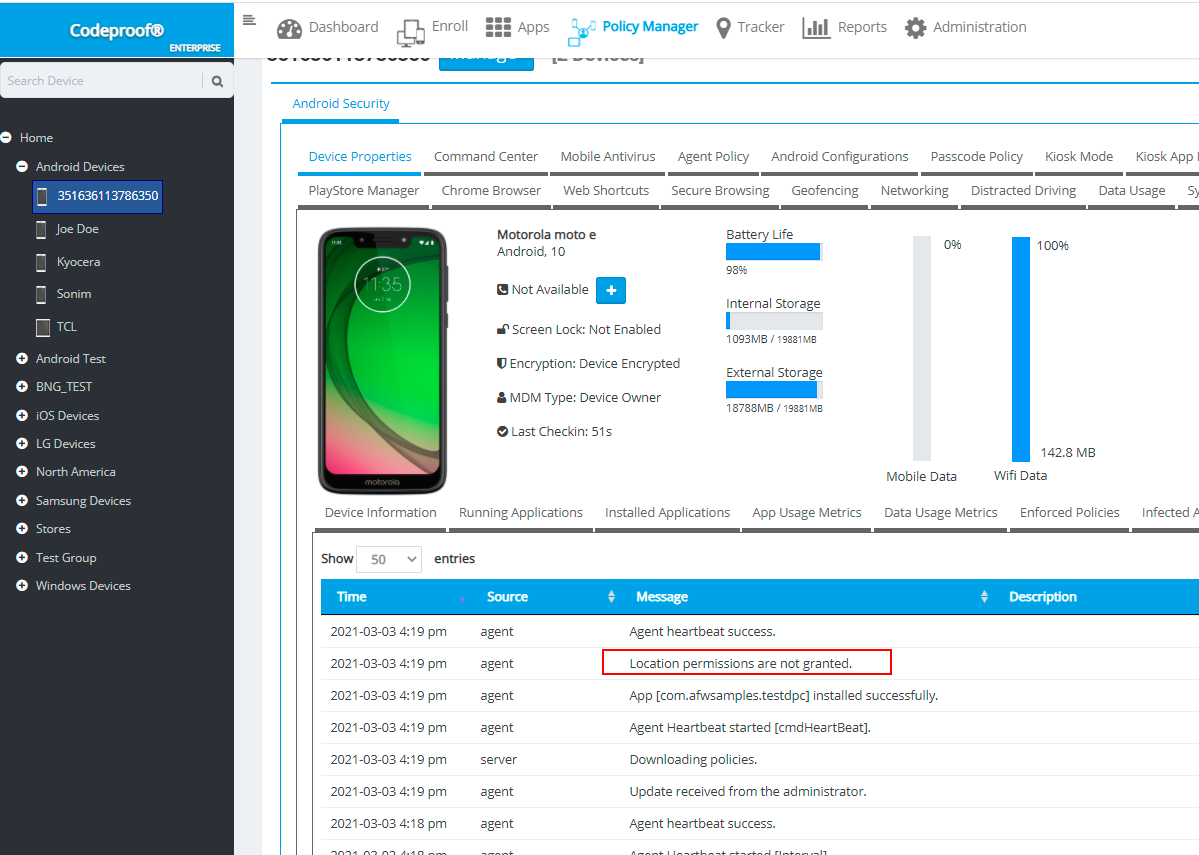Screen dimensions: 1199x855
Task: Expand the LG Devices group
Action: click(21, 444)
